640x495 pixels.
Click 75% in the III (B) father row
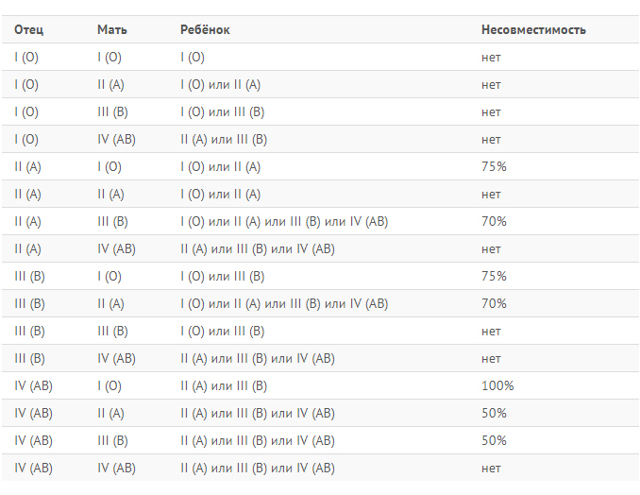[x=494, y=276]
